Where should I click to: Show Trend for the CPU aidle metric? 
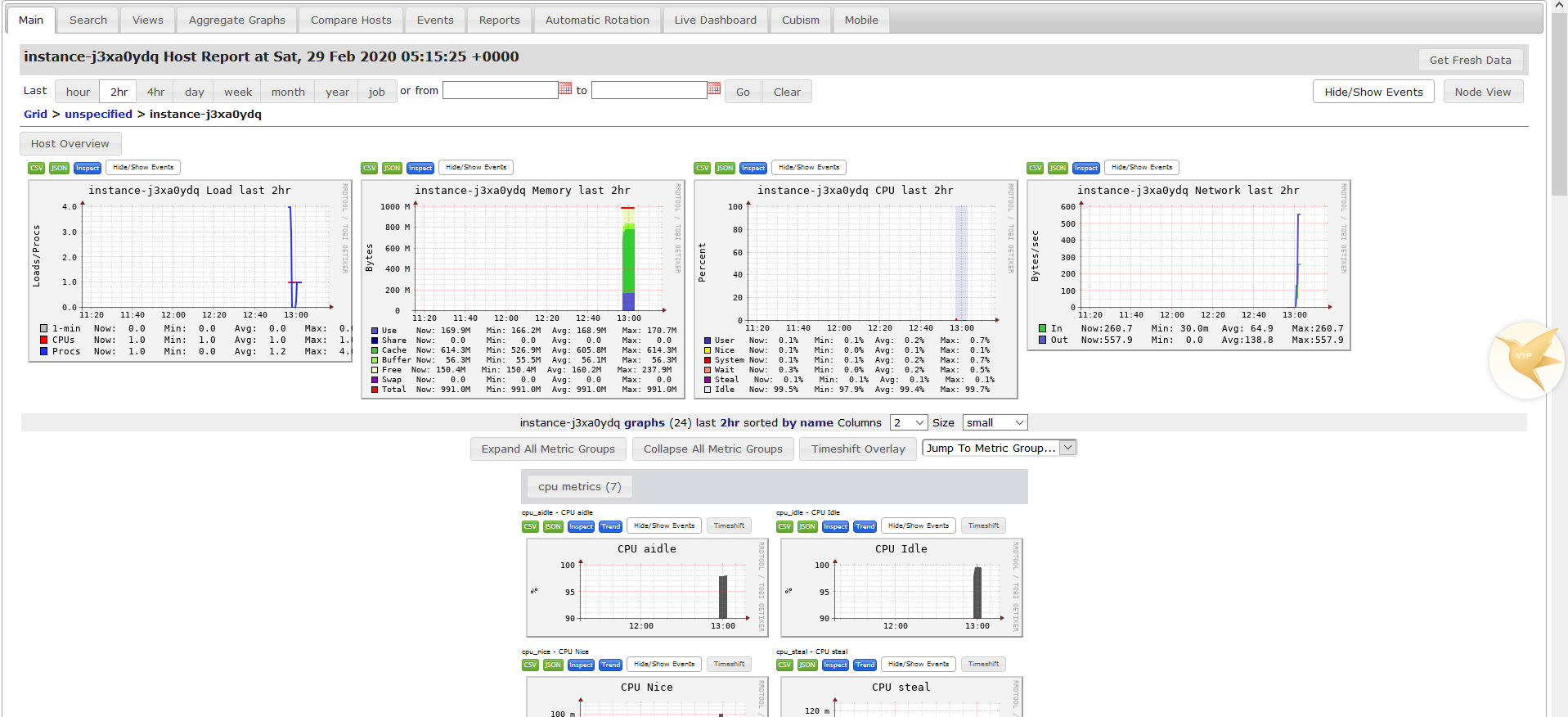[610, 526]
